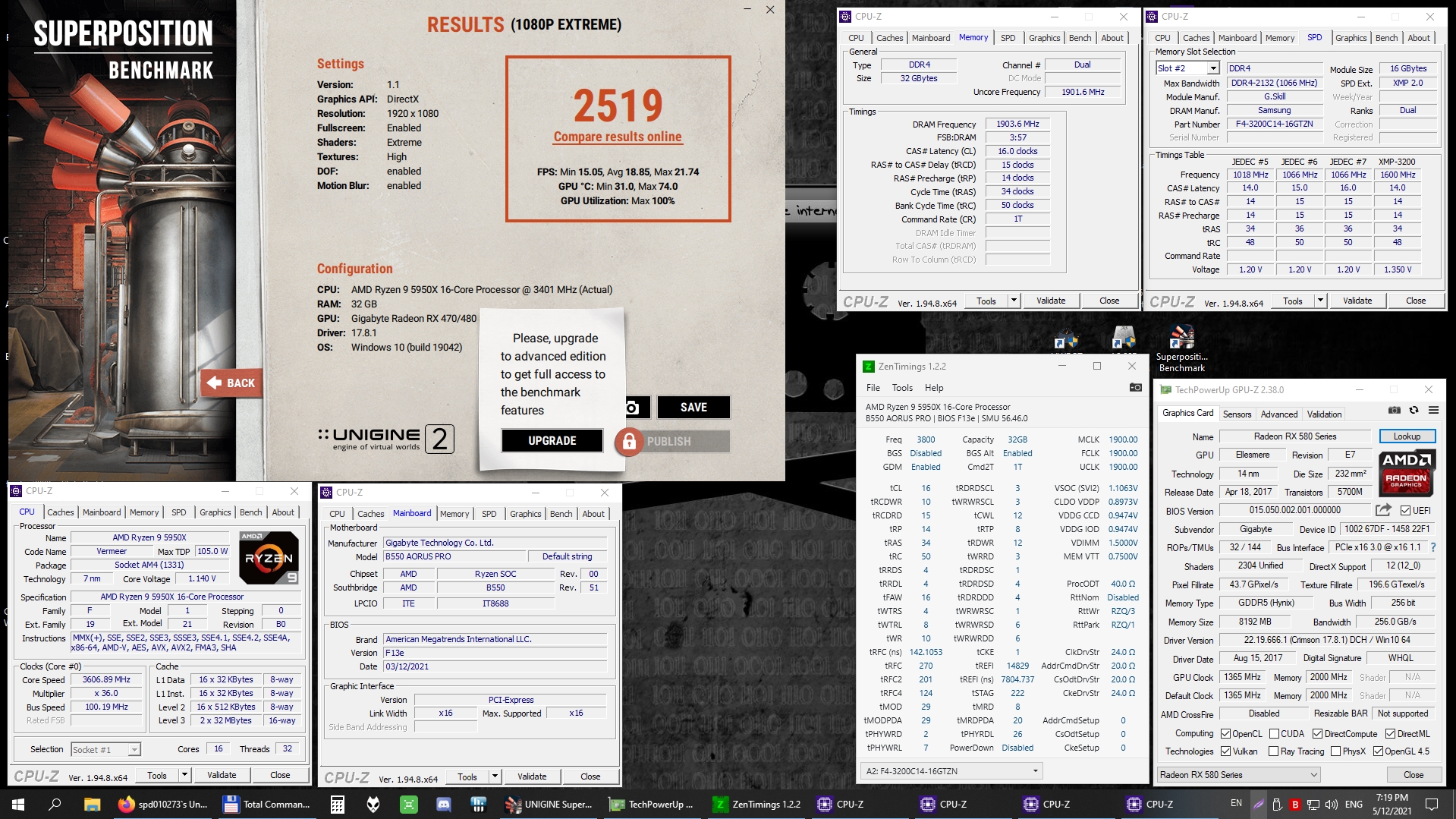Toggle the CUDA checkbox in GPU-Z
The height and width of the screenshot is (819, 1456).
[x=1274, y=733]
